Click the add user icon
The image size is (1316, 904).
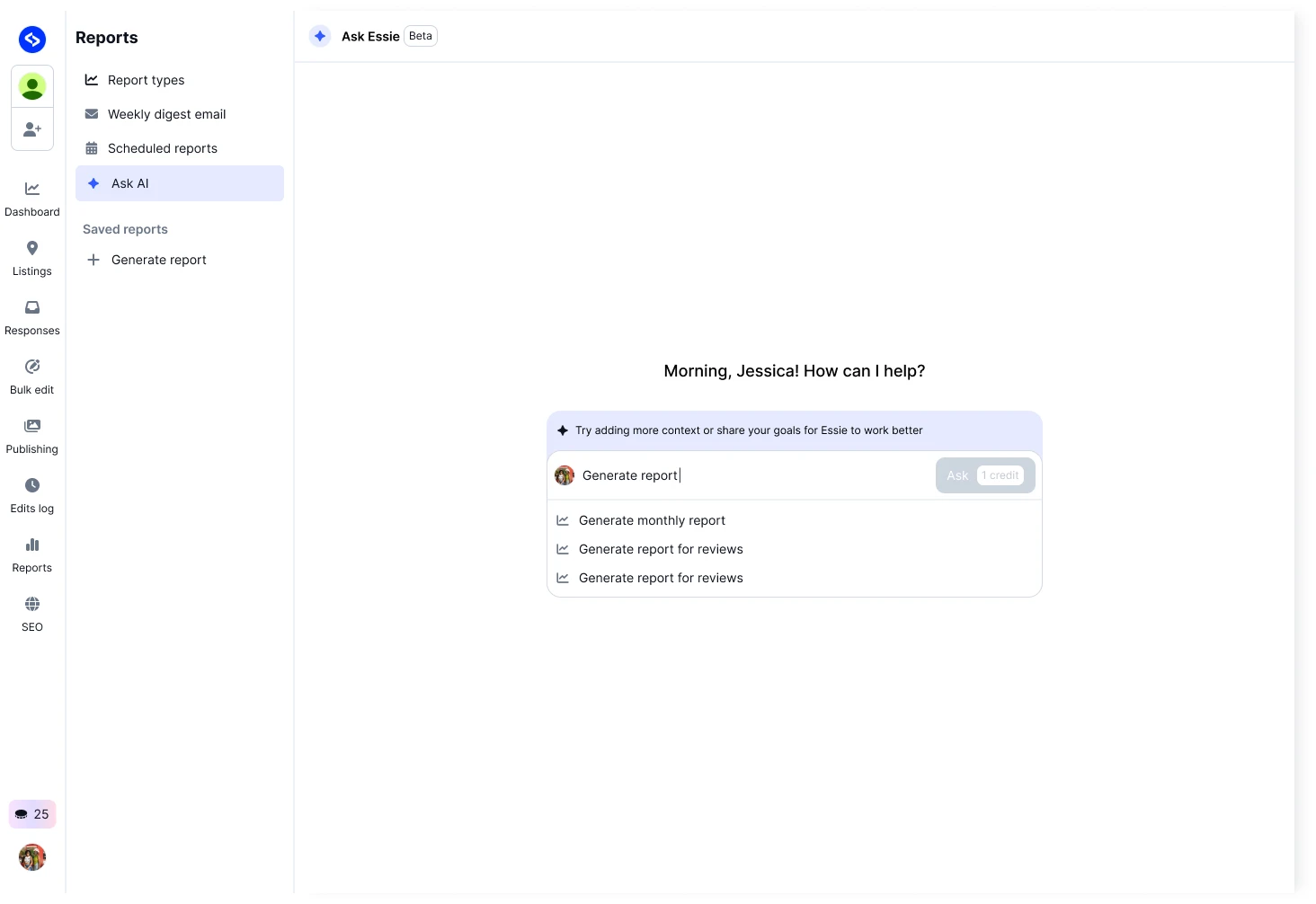32,129
